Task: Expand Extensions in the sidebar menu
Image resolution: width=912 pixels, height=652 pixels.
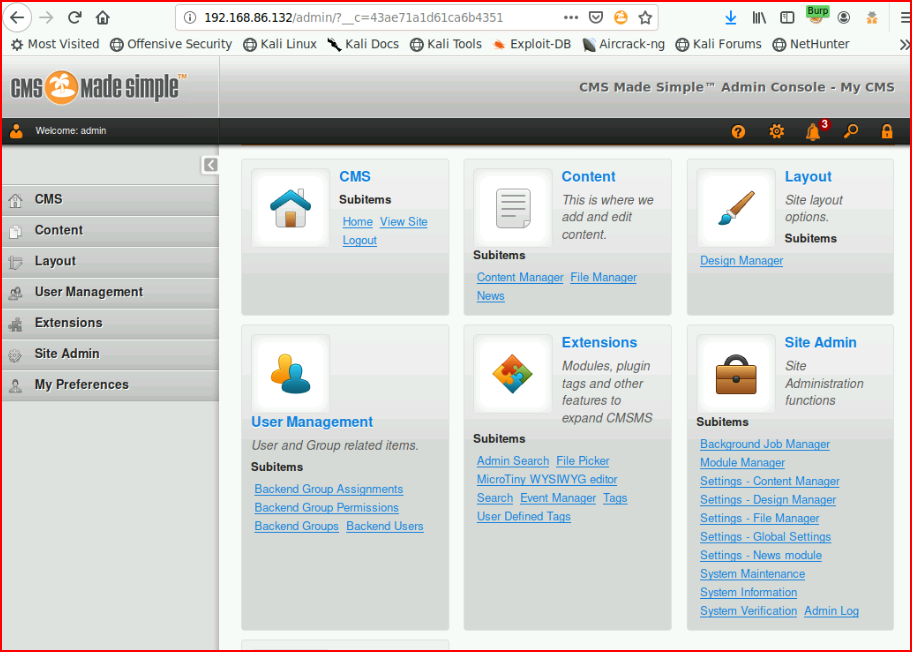Action: pyautogui.click(x=111, y=323)
